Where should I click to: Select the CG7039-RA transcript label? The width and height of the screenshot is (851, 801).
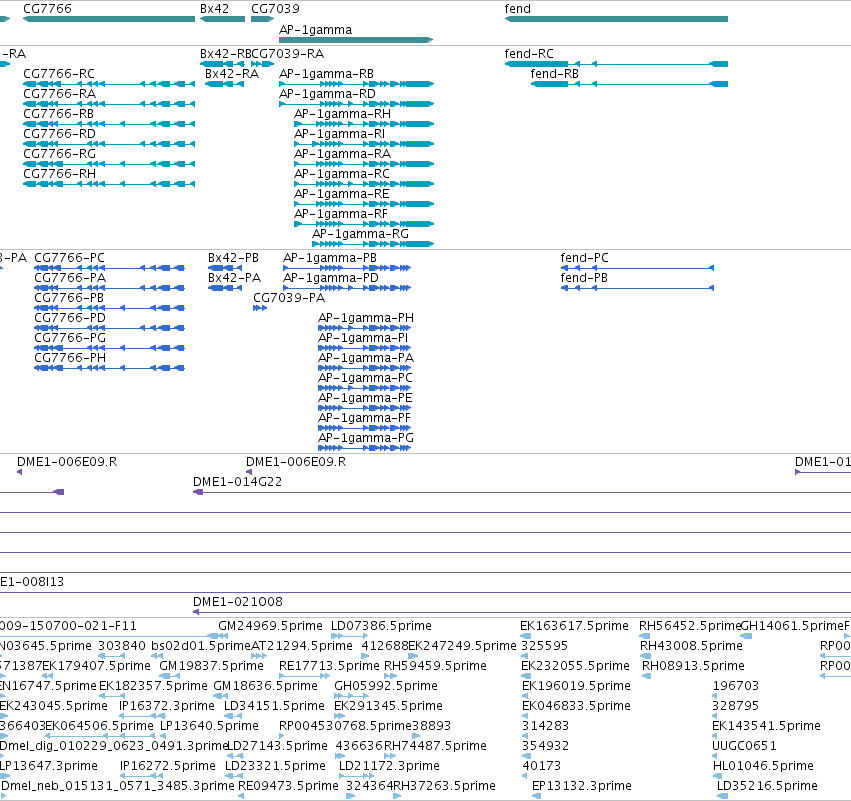[288, 54]
